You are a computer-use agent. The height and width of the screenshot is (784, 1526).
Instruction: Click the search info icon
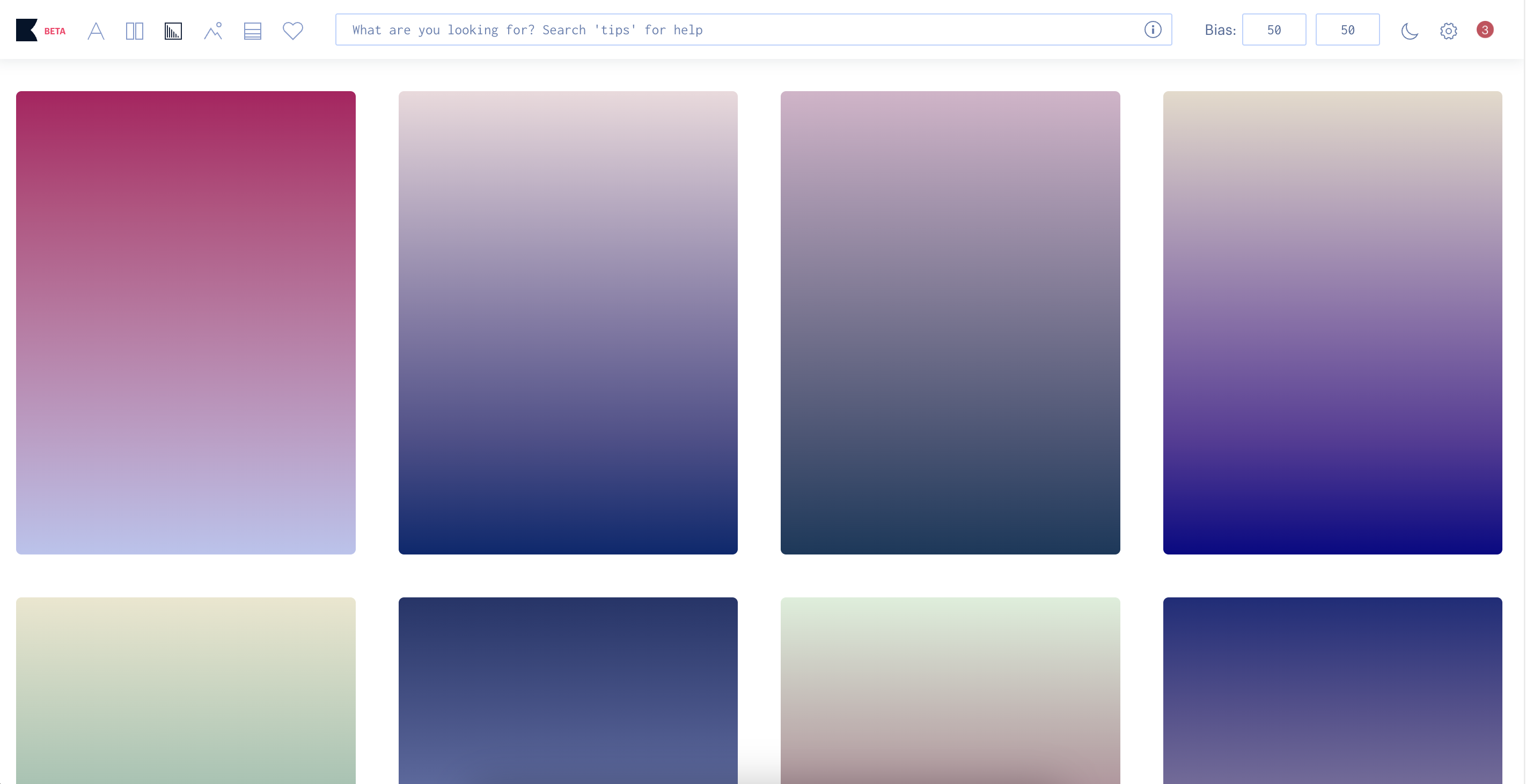[1152, 29]
